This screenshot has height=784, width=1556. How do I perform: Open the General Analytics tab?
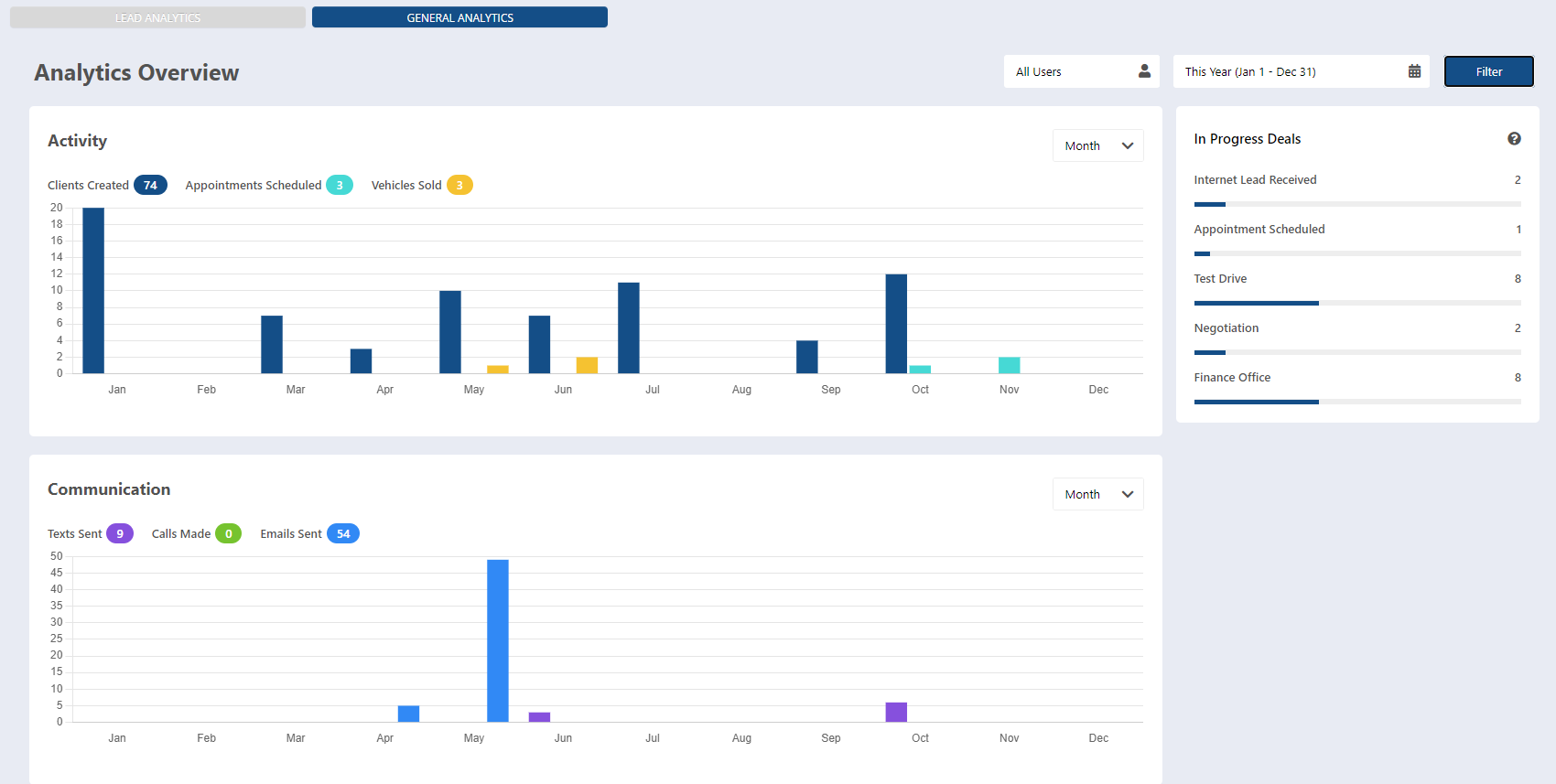[x=459, y=17]
